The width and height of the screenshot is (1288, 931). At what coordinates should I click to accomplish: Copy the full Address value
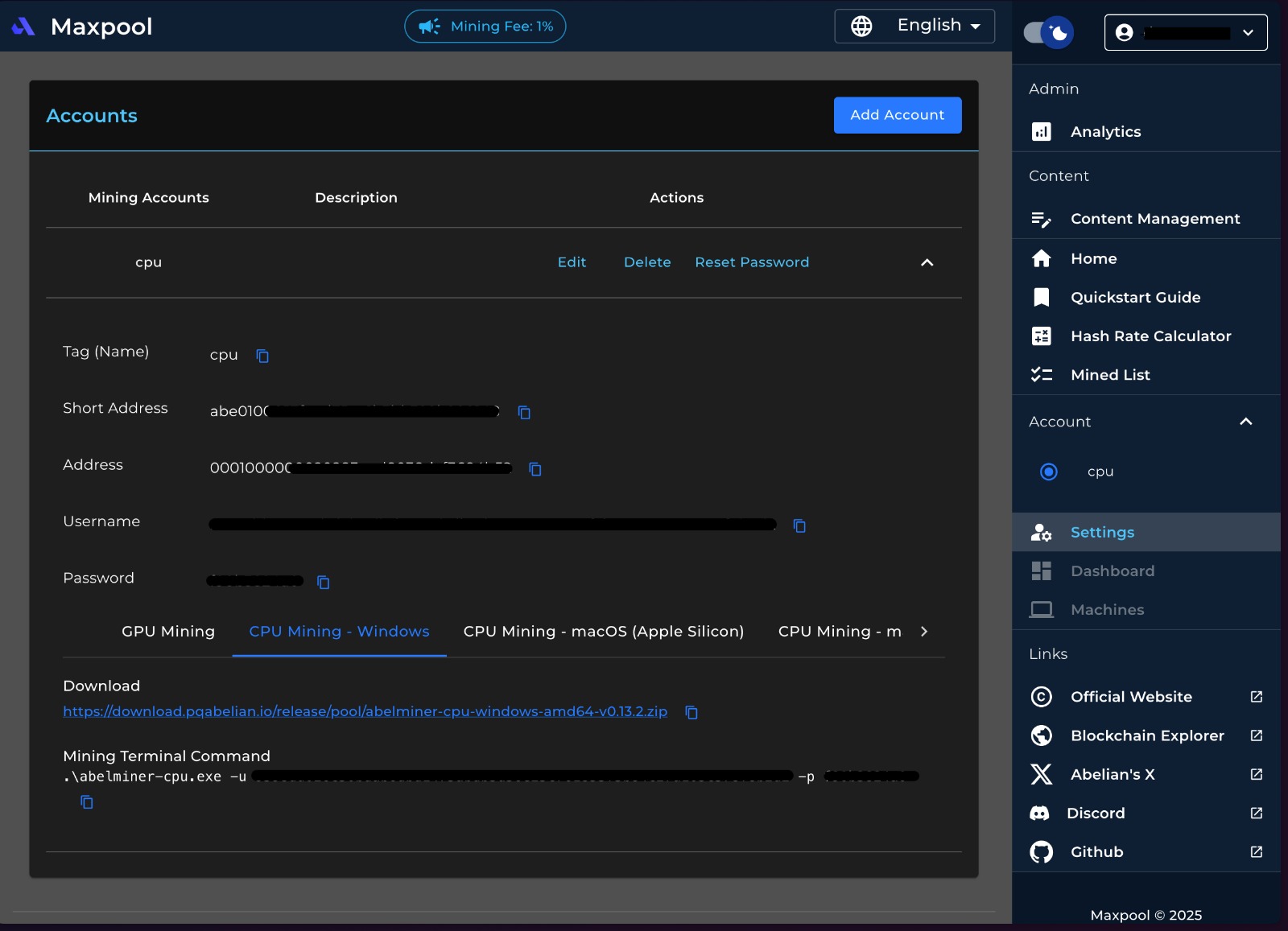535,469
